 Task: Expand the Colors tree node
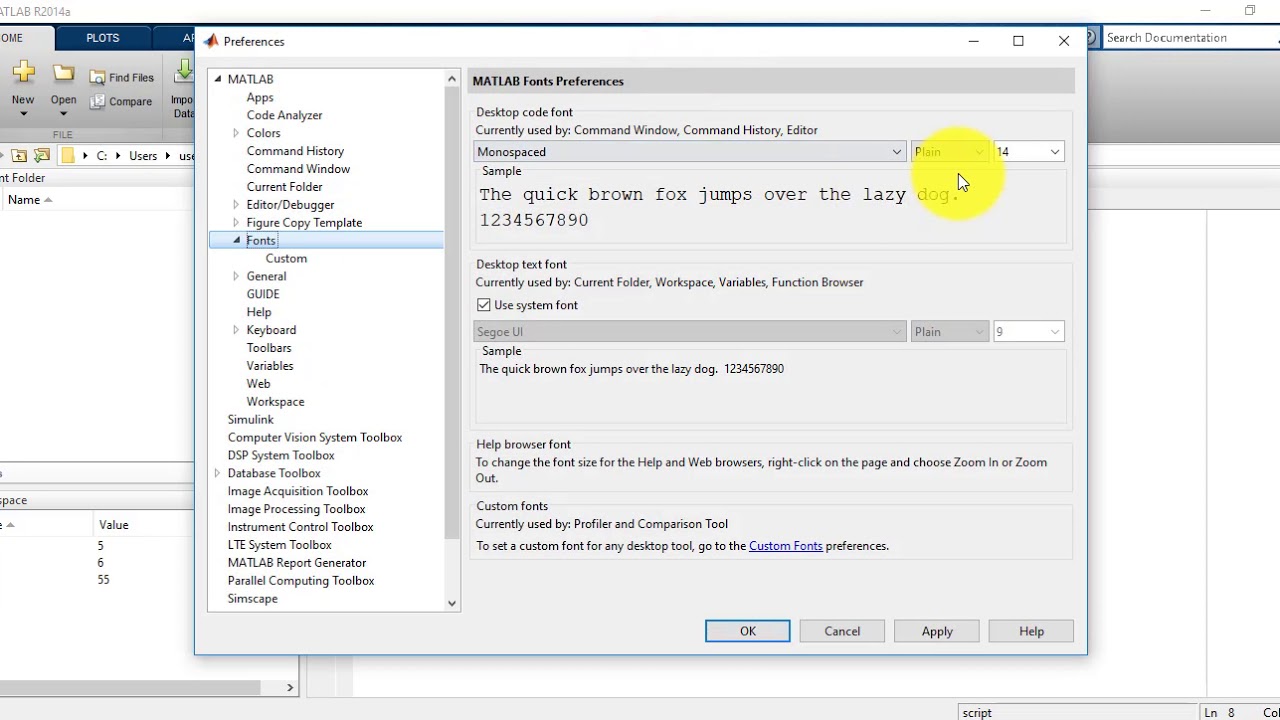pyautogui.click(x=236, y=133)
